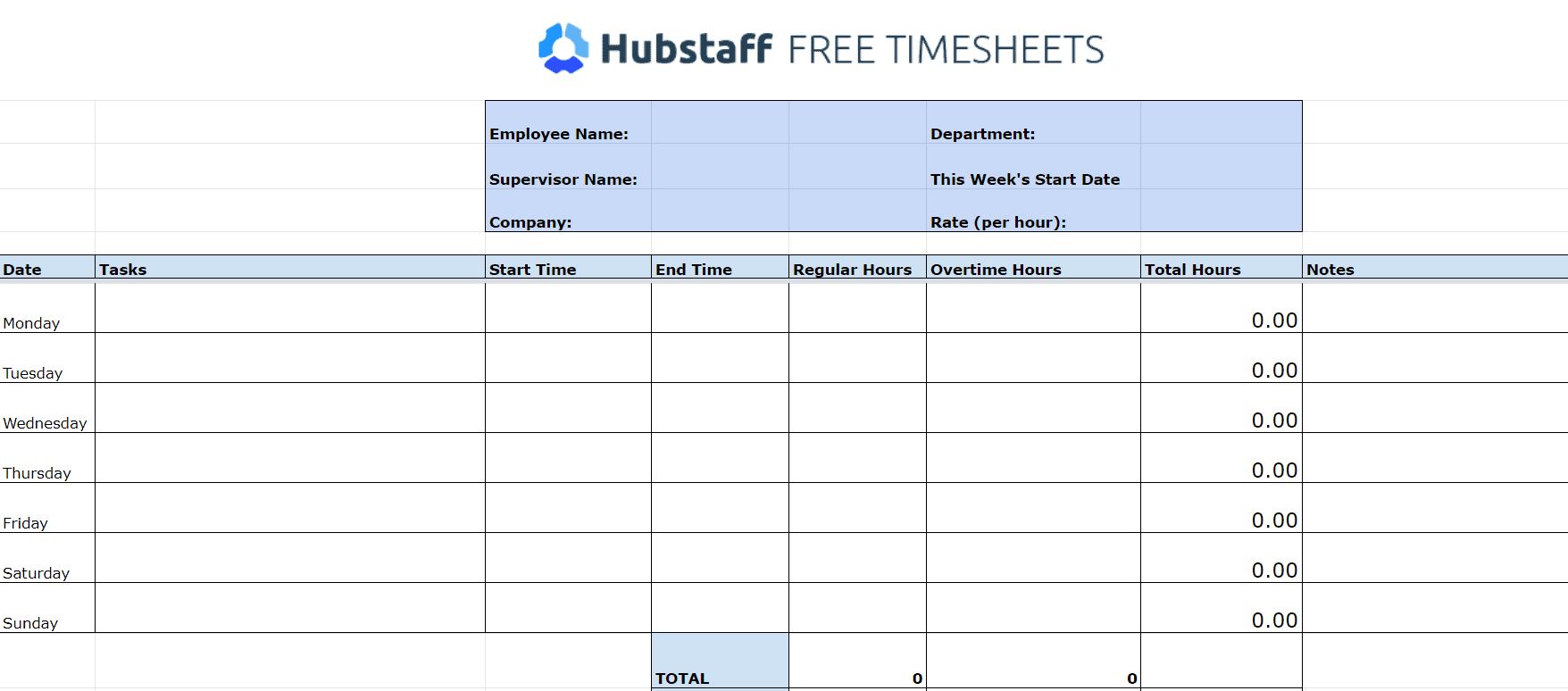Click the Overtime Hours column header

(1033, 269)
